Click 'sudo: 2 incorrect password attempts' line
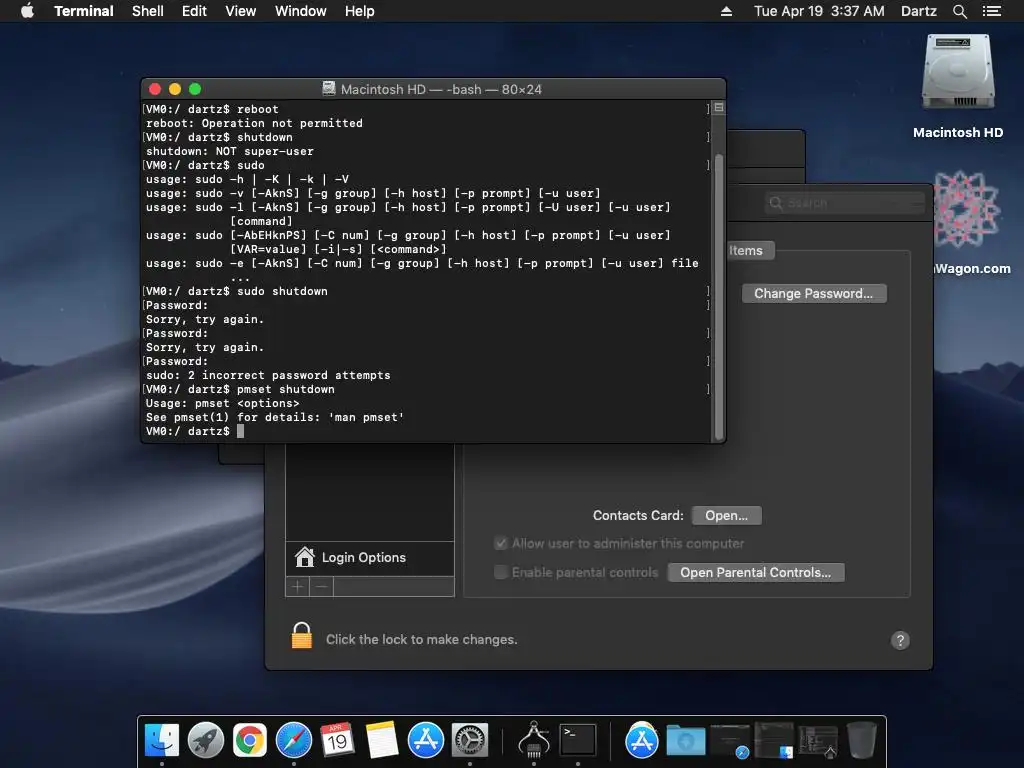The image size is (1024, 768). click(268, 375)
